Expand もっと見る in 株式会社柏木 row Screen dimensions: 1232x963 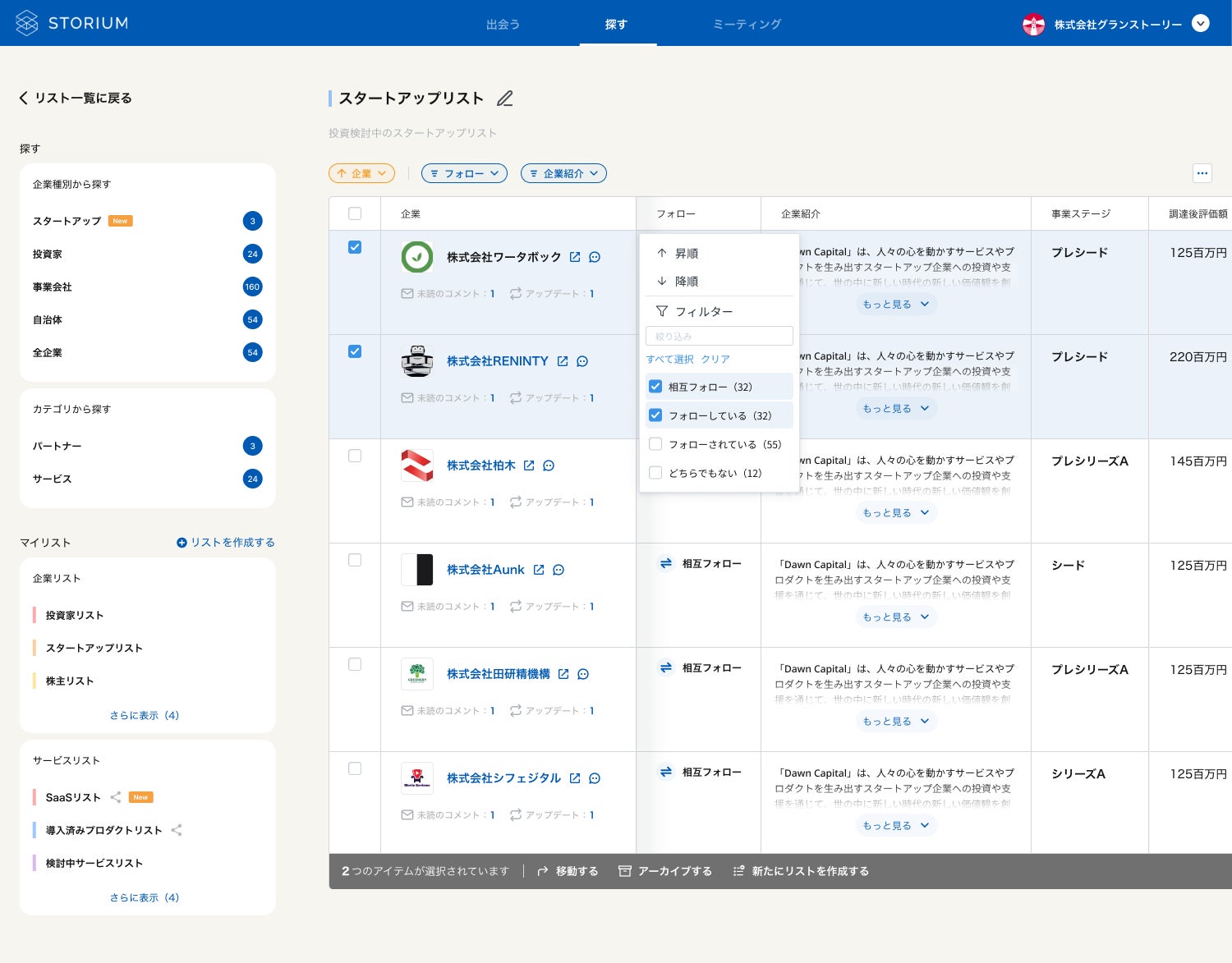[x=895, y=512]
